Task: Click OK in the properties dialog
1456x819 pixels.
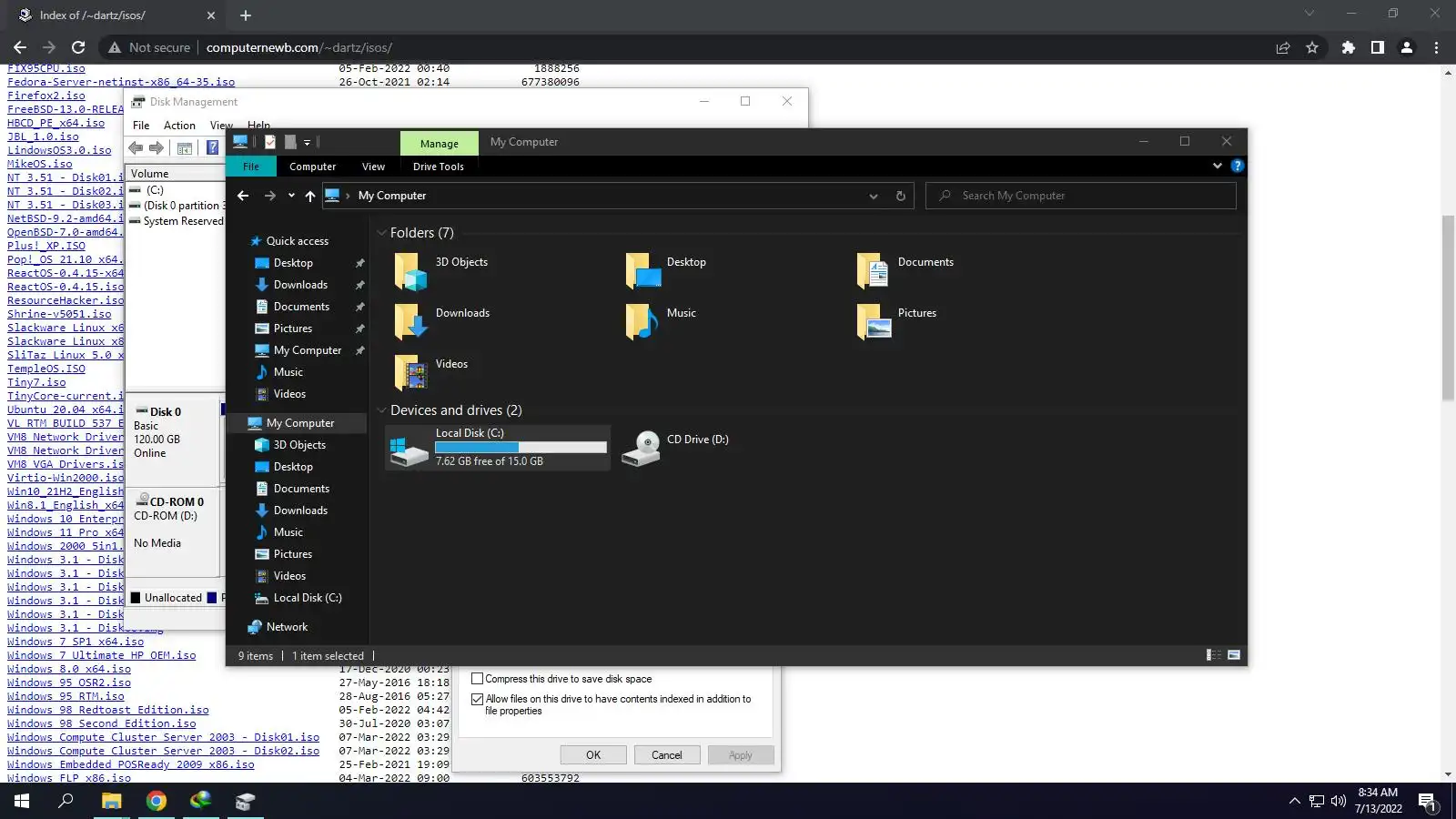Action: pyautogui.click(x=593, y=755)
